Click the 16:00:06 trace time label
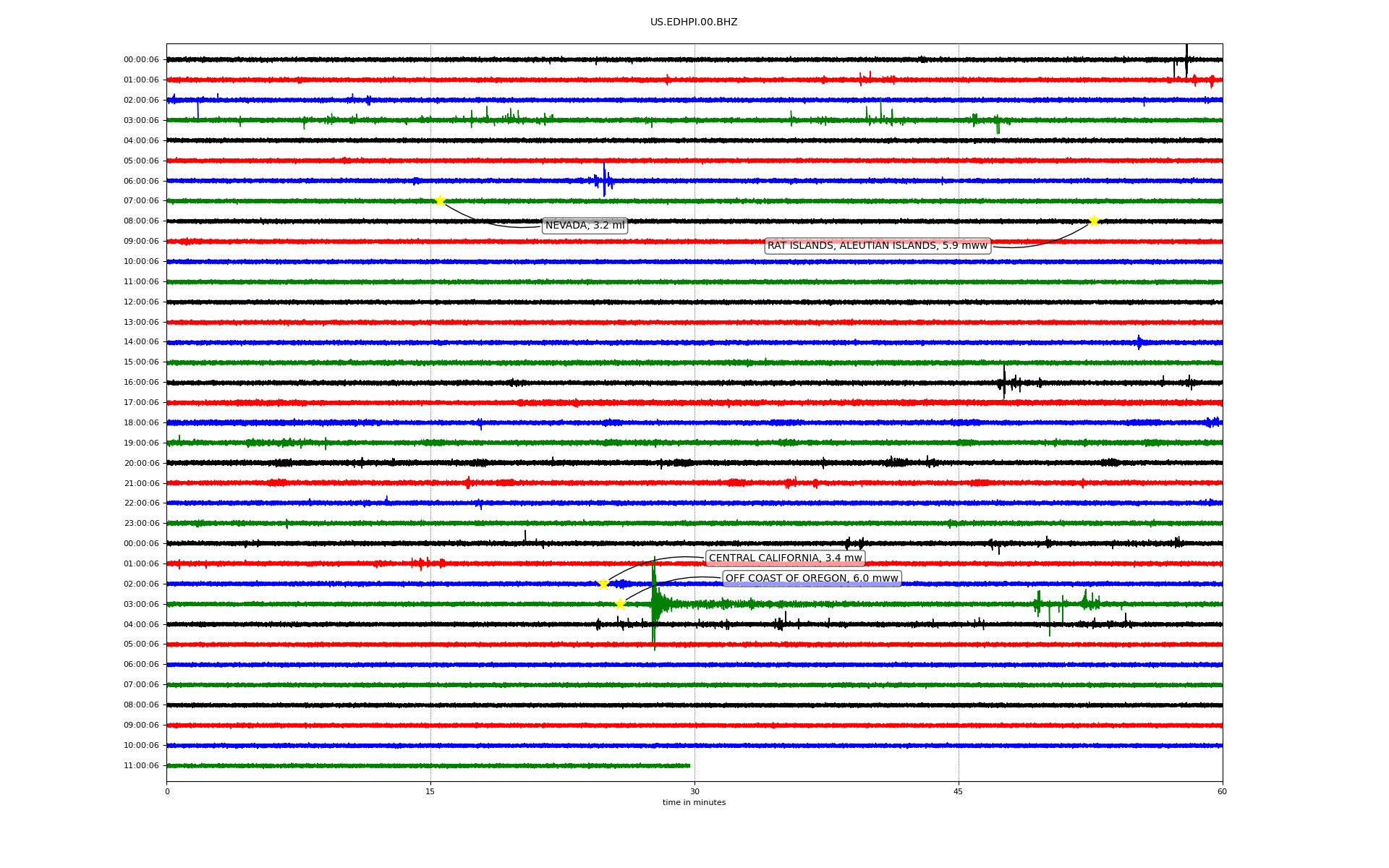The image size is (1389, 868). click(141, 383)
